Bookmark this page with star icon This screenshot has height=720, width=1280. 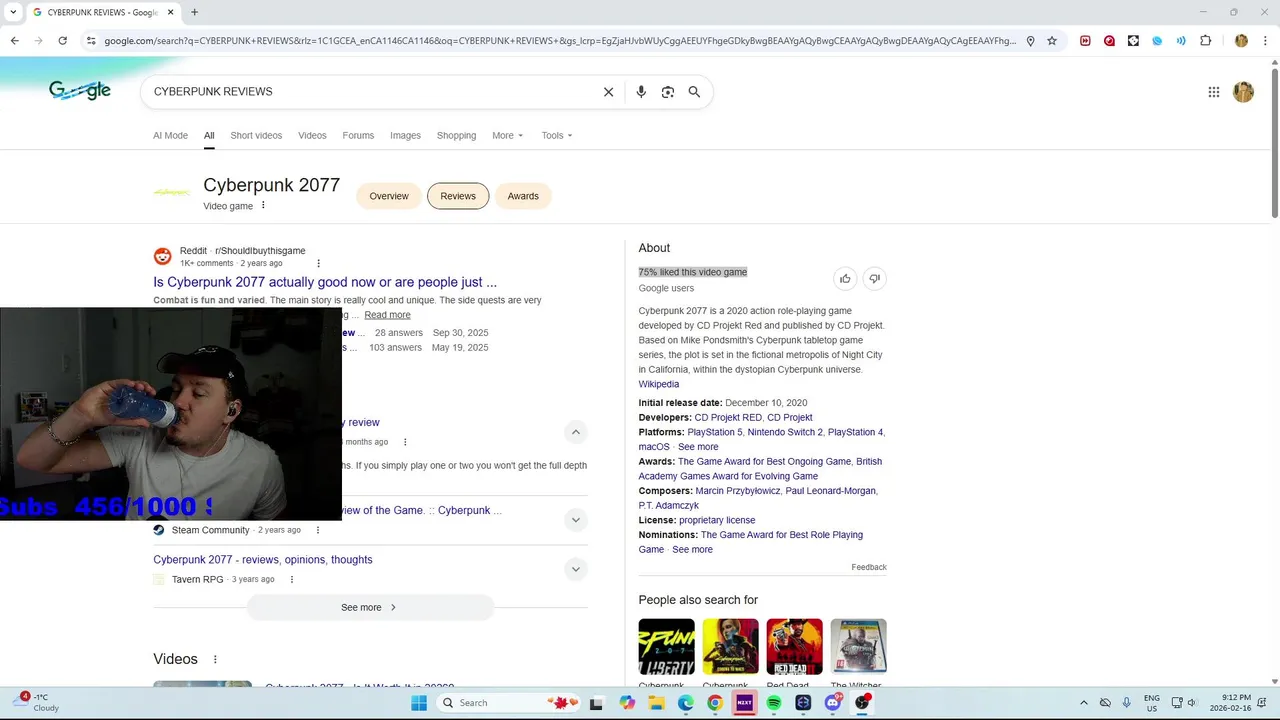point(1052,41)
